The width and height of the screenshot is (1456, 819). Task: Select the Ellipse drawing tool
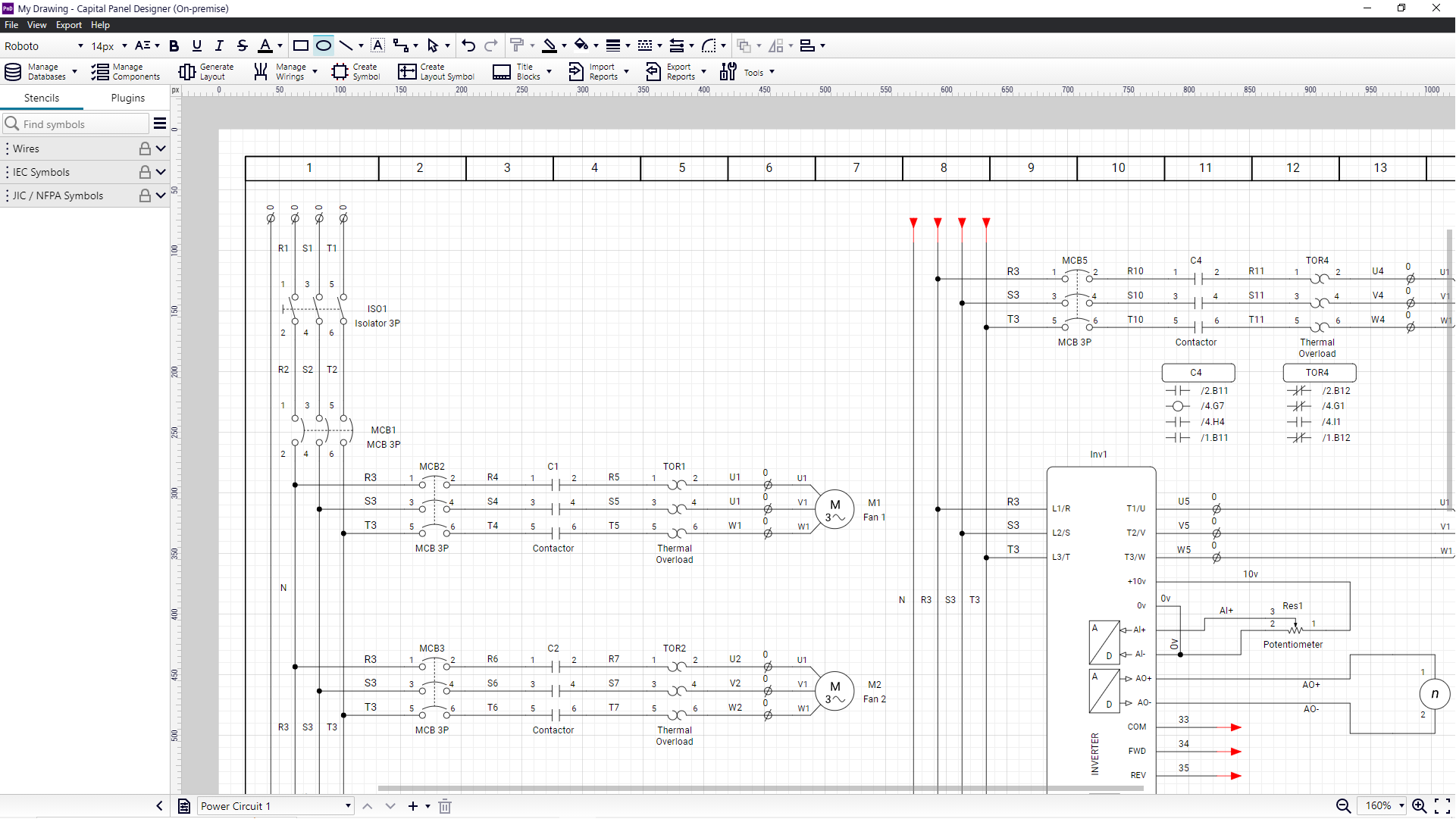tap(323, 45)
